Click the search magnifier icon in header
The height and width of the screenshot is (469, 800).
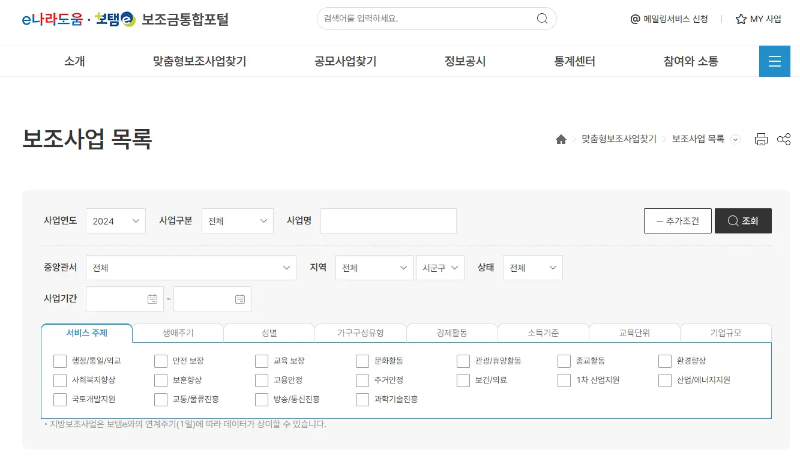[x=542, y=19]
